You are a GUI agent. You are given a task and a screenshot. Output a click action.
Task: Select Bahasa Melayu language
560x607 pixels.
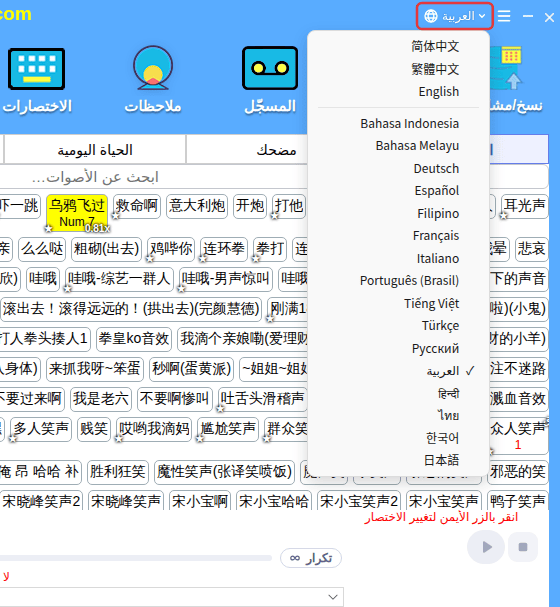point(417,146)
